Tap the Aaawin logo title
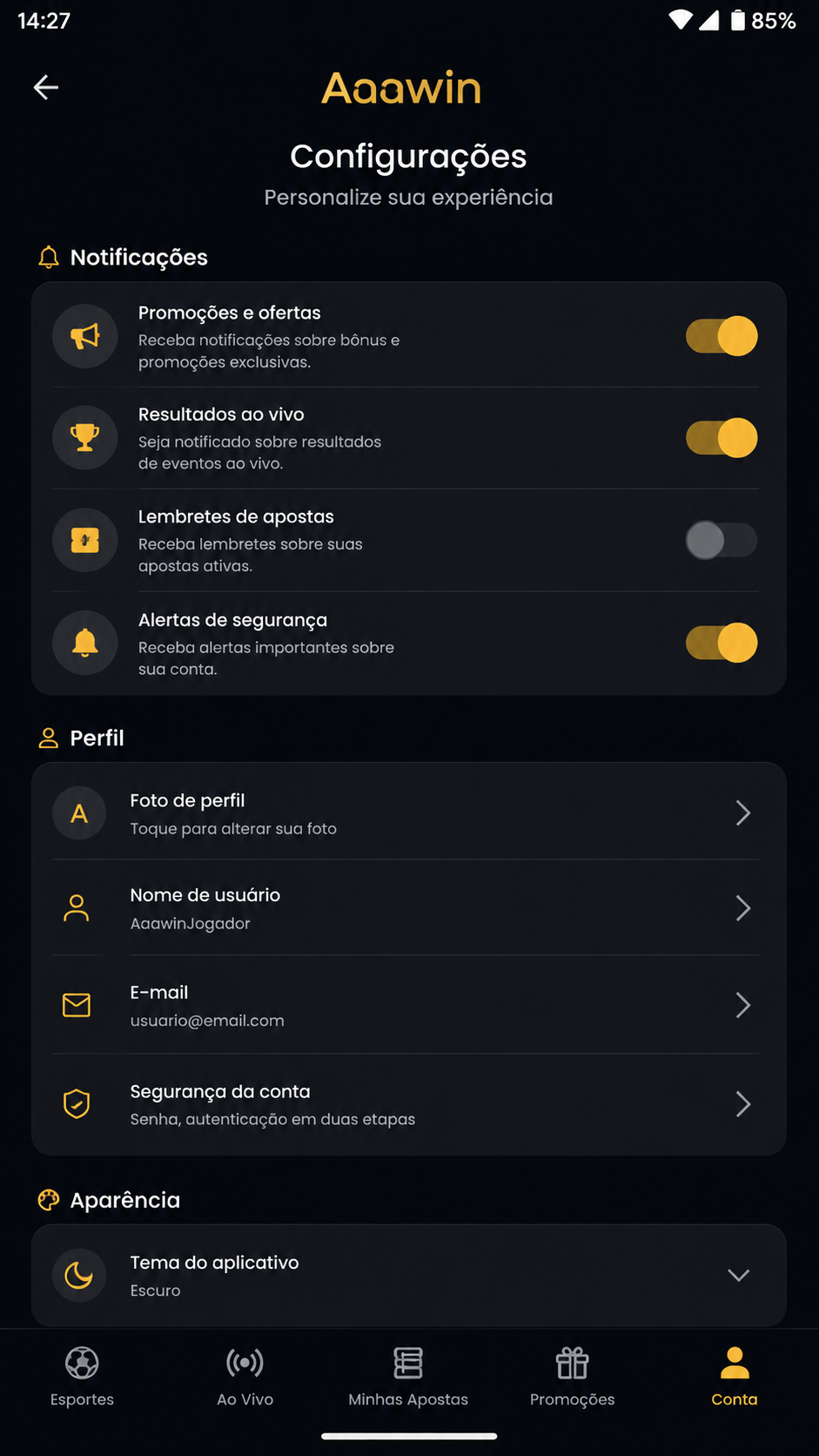Screen dimensions: 819x1456 (x=401, y=88)
